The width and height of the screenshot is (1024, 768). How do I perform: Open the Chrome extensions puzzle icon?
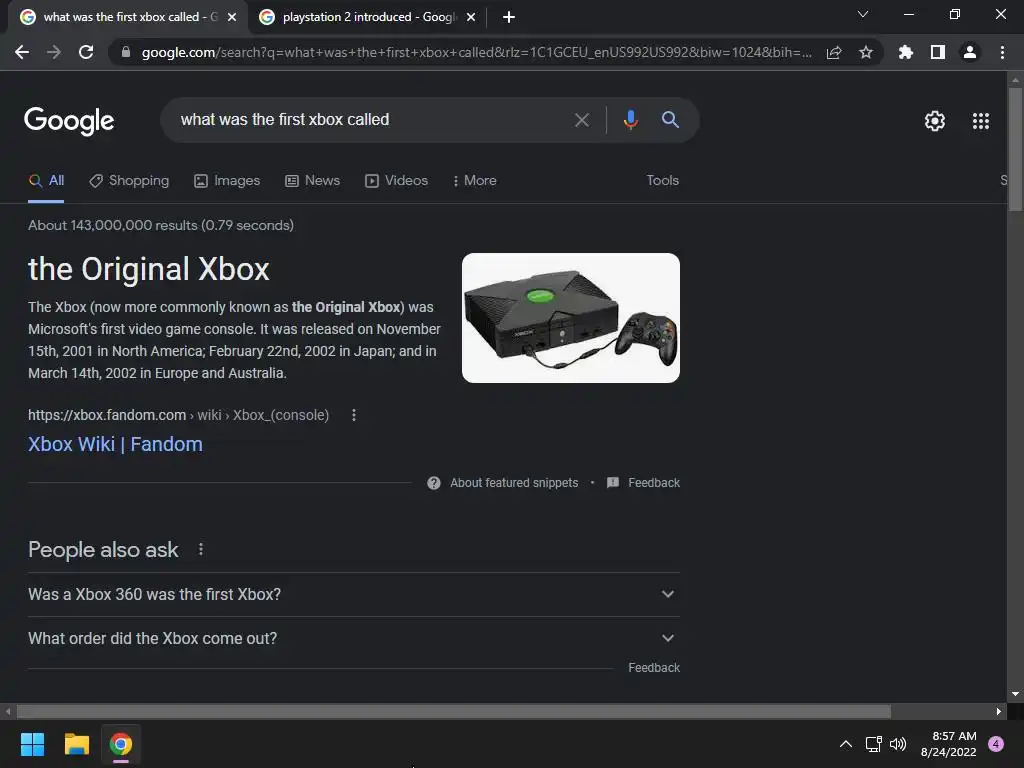905,52
